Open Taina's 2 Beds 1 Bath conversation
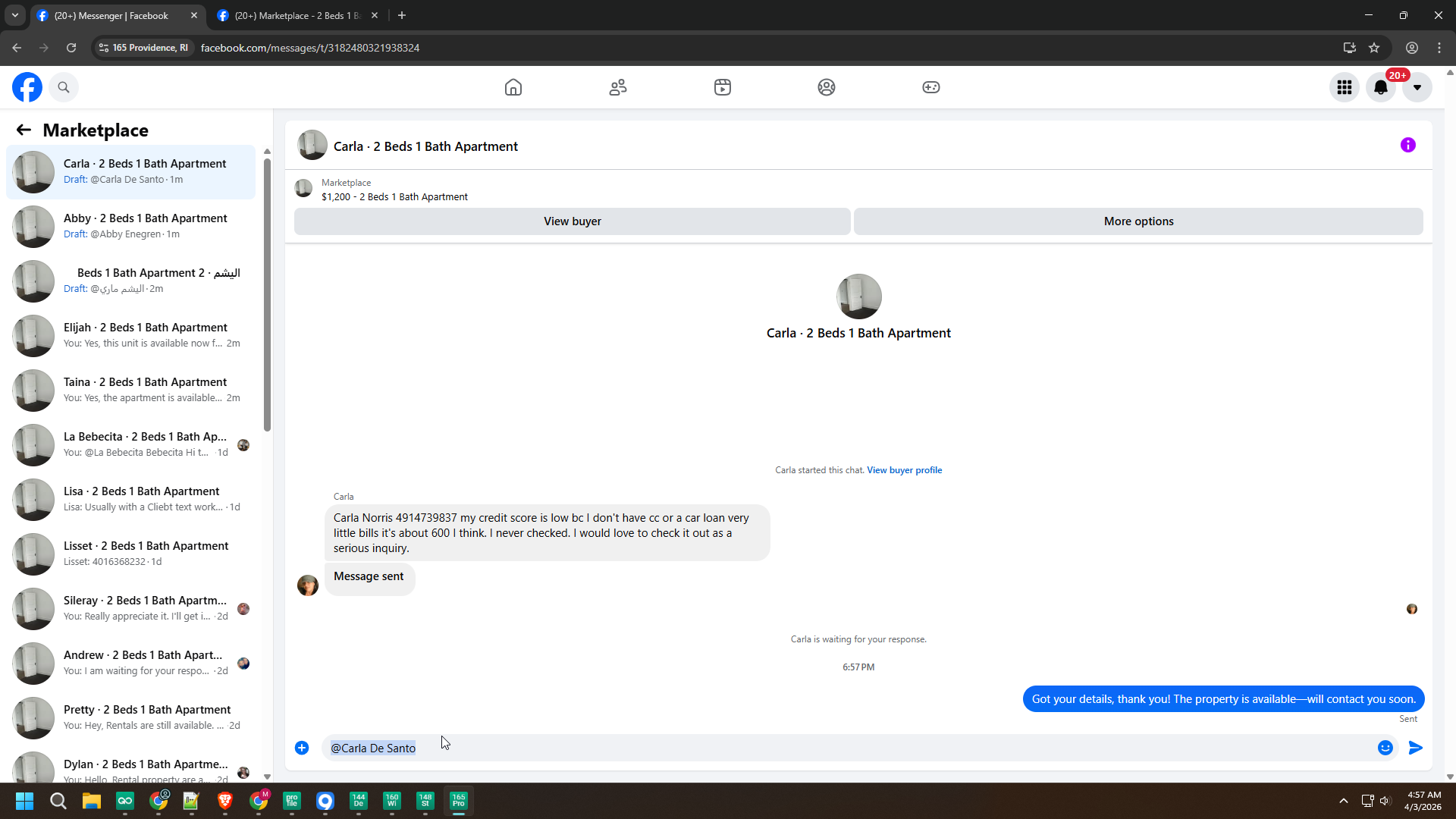 click(131, 391)
